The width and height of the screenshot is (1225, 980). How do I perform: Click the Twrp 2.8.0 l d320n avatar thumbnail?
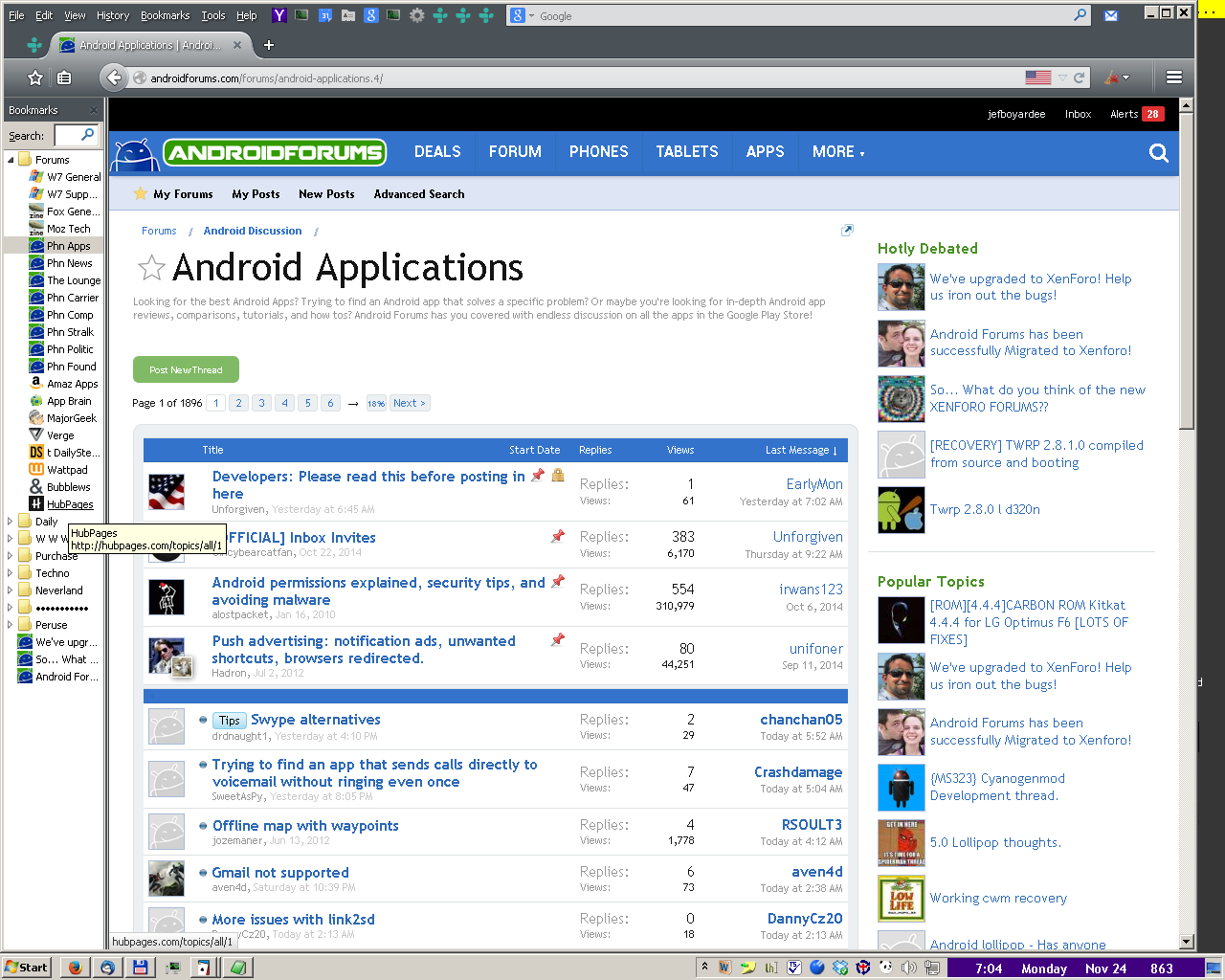(x=902, y=510)
